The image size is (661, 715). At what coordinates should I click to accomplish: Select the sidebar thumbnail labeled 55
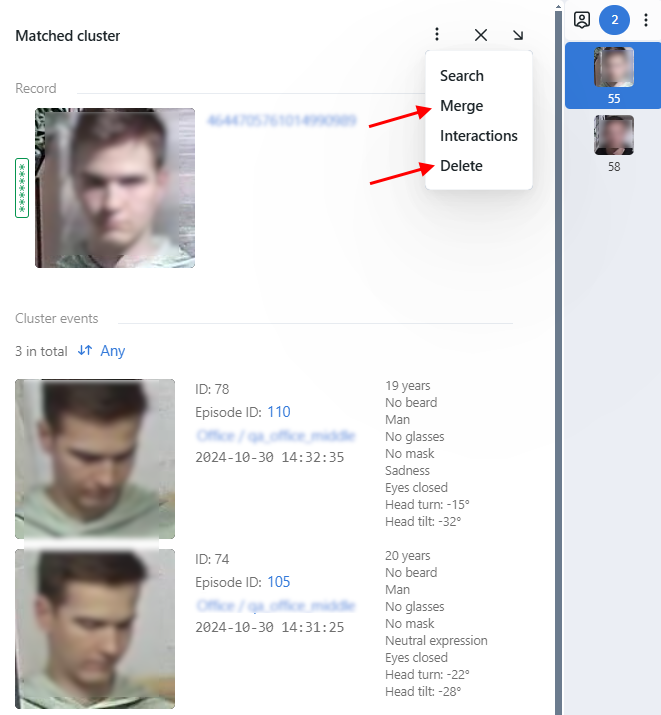tap(614, 75)
